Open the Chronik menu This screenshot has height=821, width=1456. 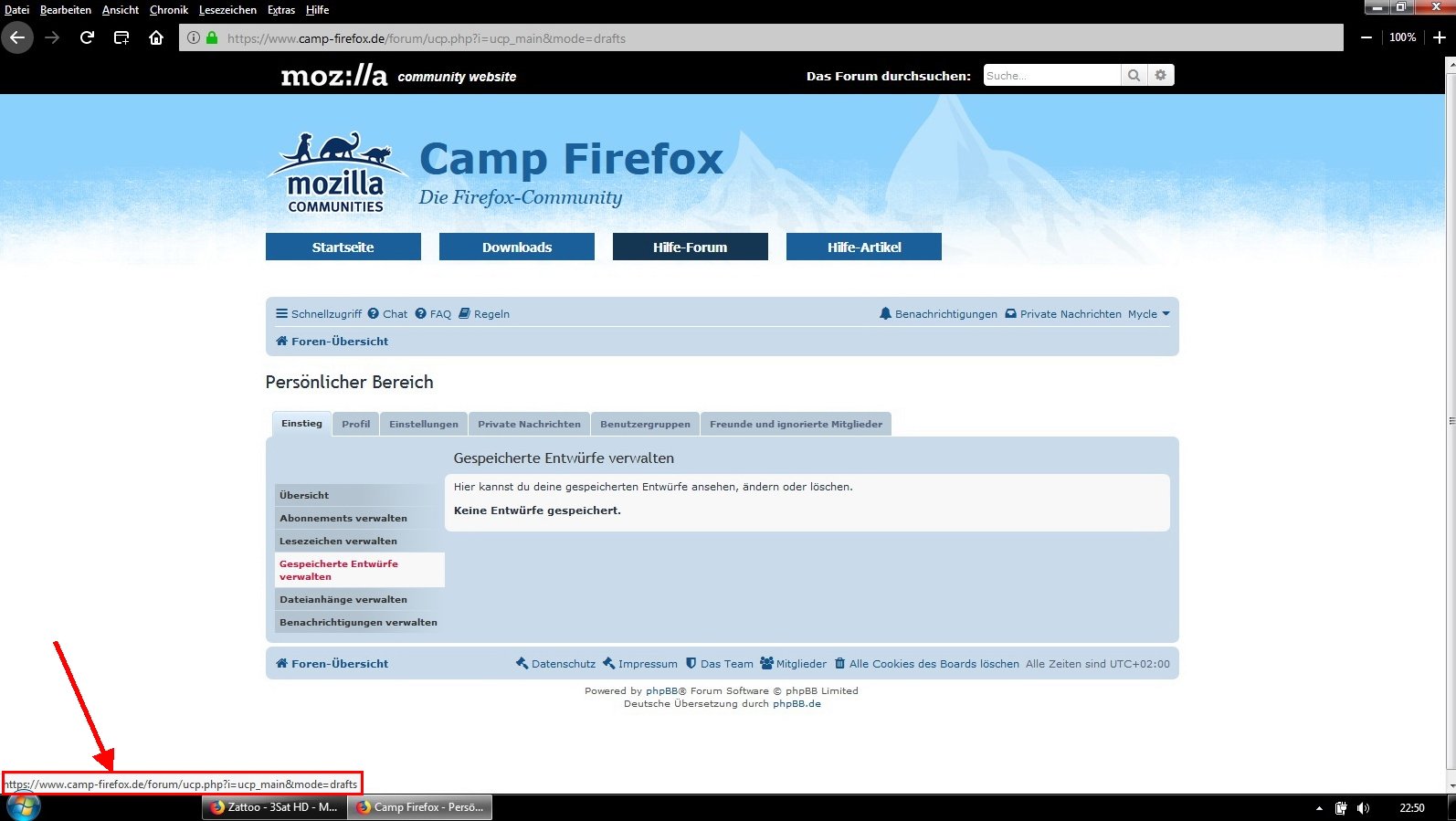point(169,10)
